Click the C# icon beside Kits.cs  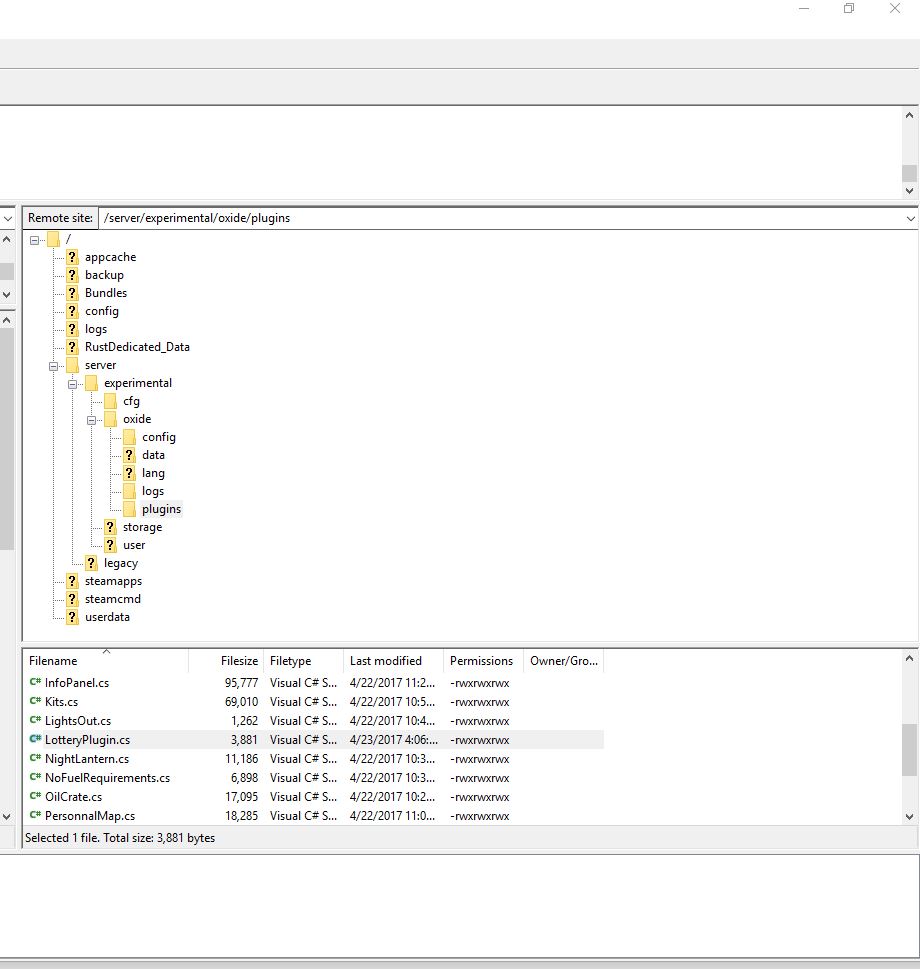coord(35,701)
